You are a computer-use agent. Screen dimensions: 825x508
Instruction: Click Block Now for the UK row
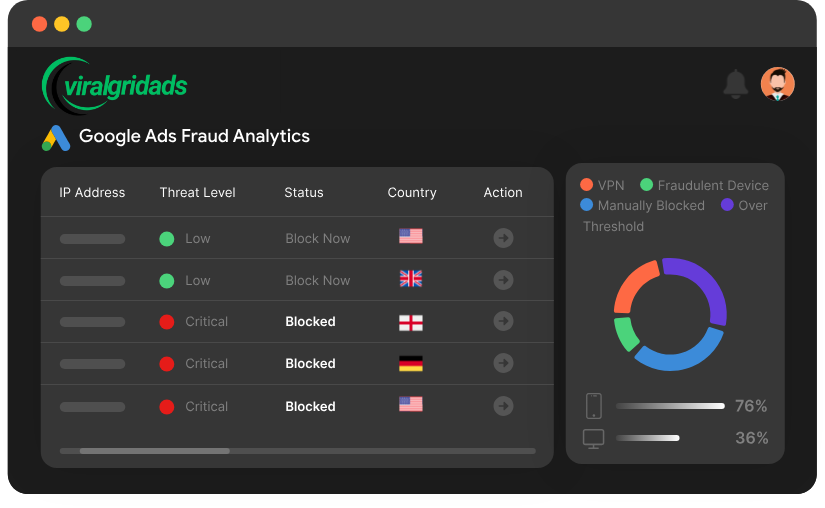pyautogui.click(x=318, y=280)
